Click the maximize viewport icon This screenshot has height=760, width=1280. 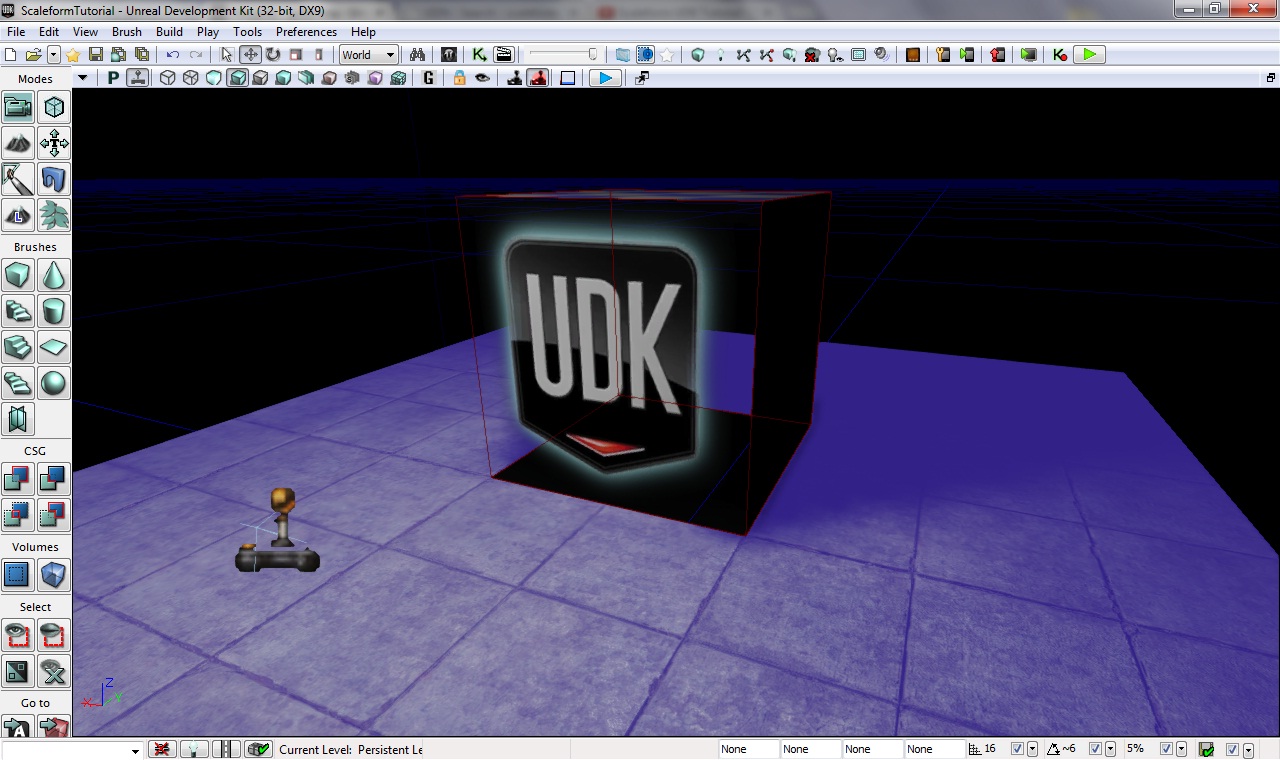(x=1271, y=78)
